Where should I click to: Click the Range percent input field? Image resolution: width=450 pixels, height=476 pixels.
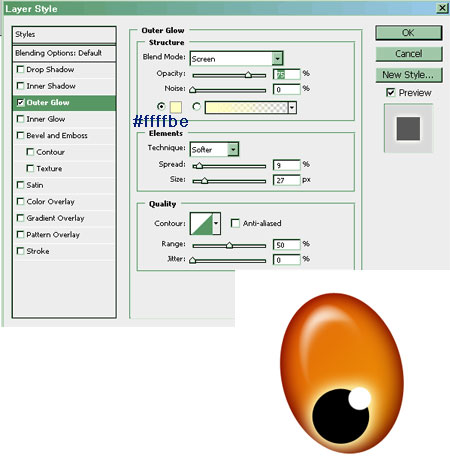coord(287,245)
